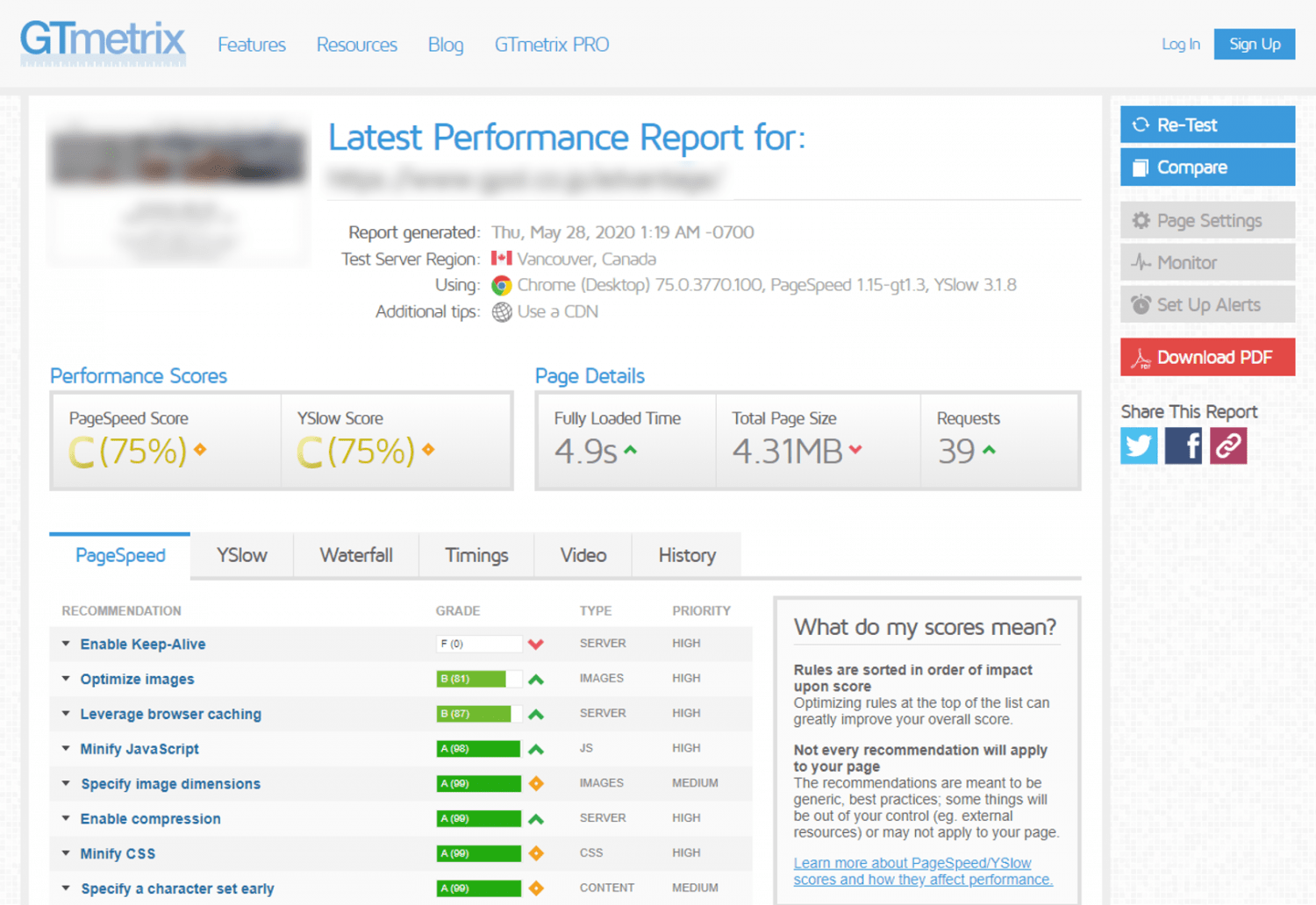Screen dimensions: 1316x905
Task: Click orange diamond for Minify CSS
Action: (x=536, y=853)
